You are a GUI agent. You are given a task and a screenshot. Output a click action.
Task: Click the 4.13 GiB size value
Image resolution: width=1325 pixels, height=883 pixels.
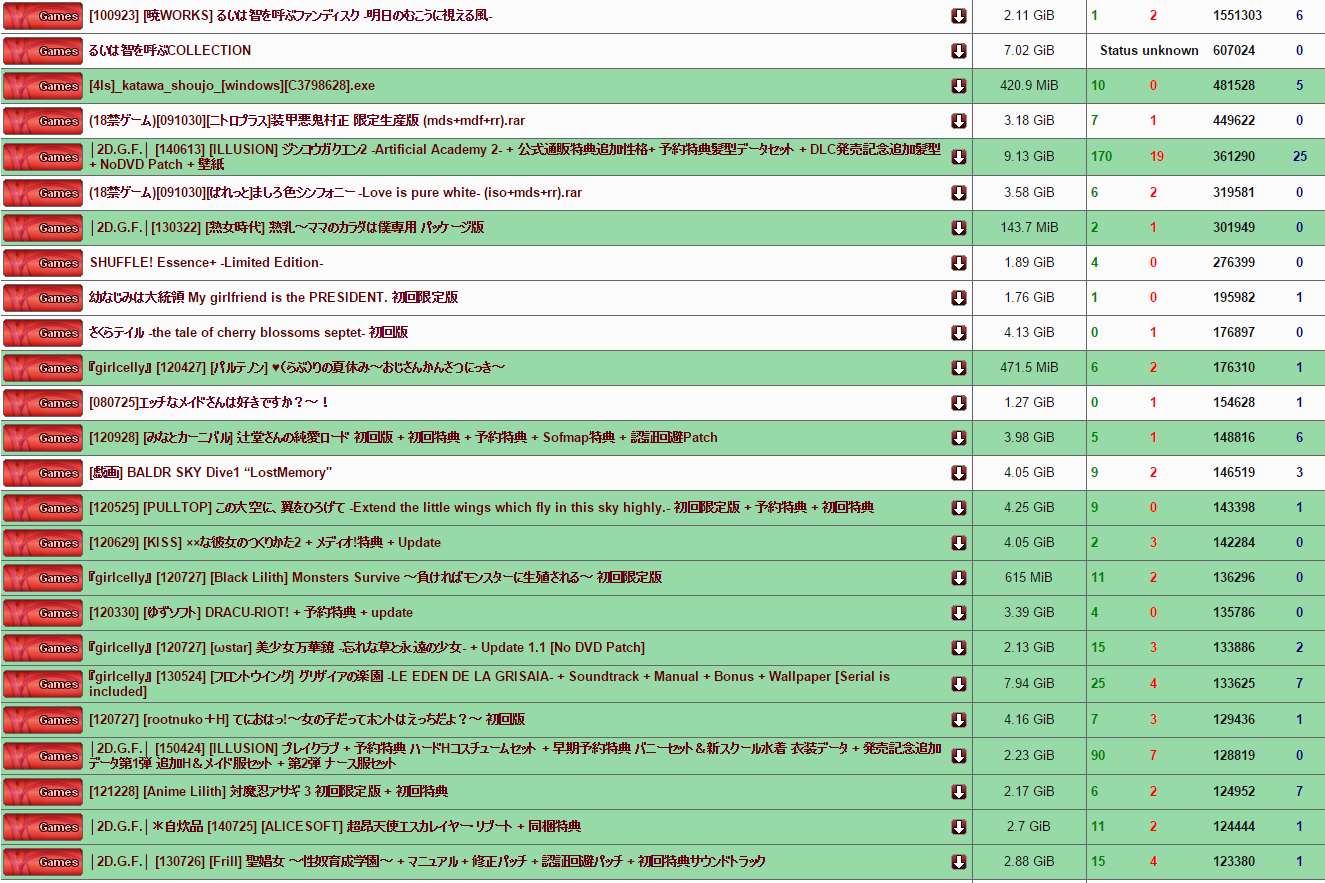point(1029,333)
